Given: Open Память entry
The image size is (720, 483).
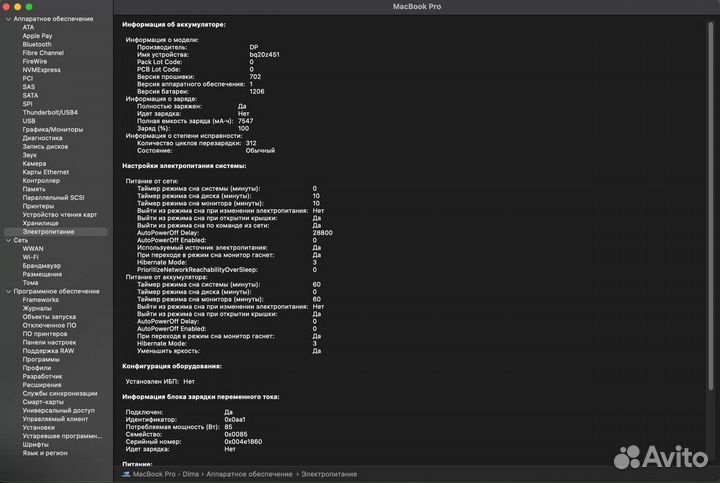Looking at the screenshot, I should click(x=34, y=189).
